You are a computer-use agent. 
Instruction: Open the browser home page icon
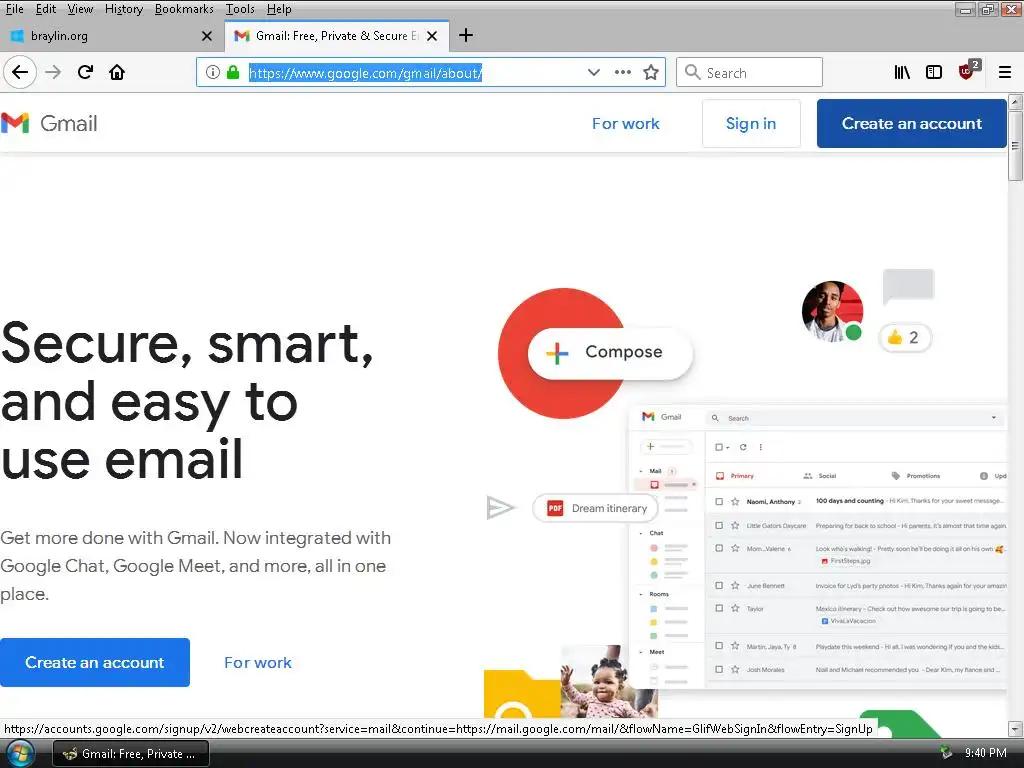117,72
